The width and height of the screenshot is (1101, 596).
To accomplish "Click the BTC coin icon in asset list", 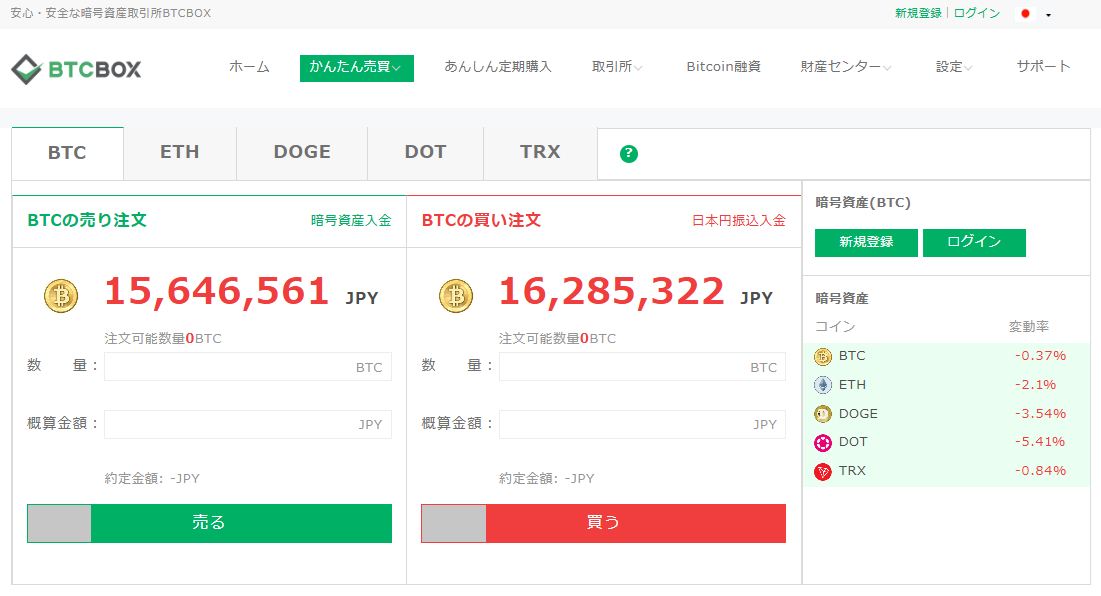I will pyautogui.click(x=822, y=357).
